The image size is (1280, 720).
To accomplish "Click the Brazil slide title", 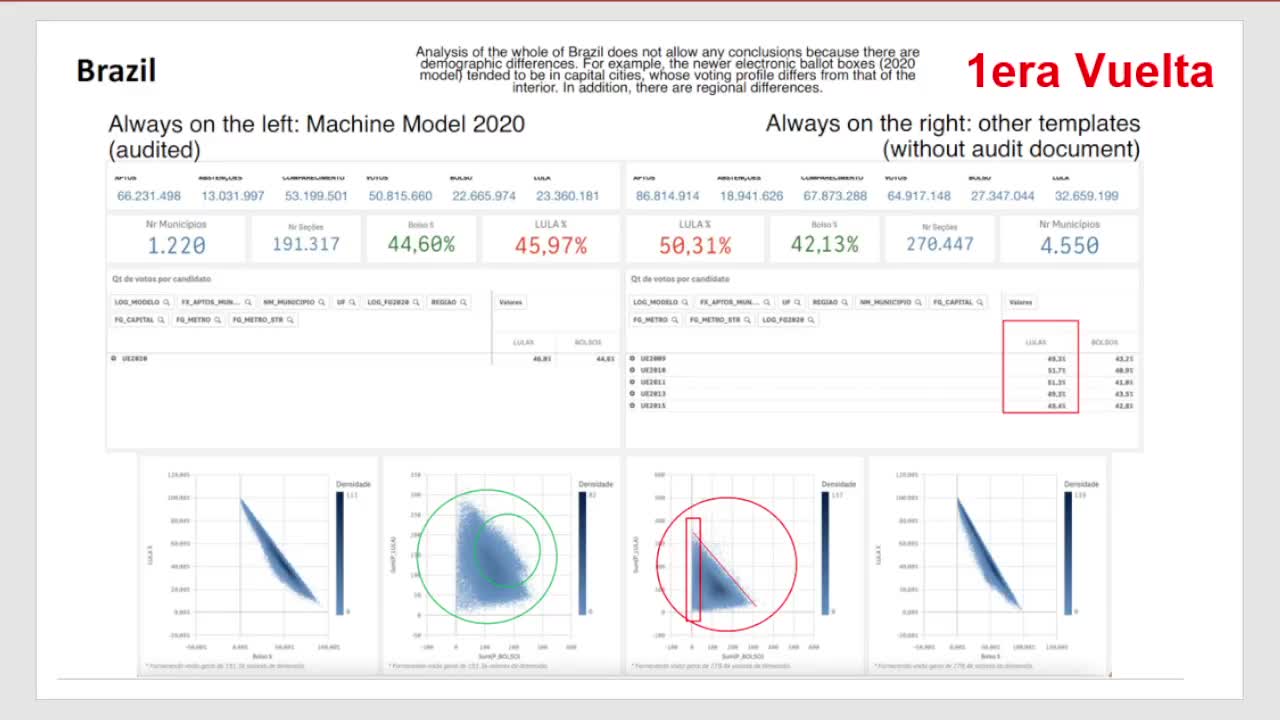I will click(116, 71).
